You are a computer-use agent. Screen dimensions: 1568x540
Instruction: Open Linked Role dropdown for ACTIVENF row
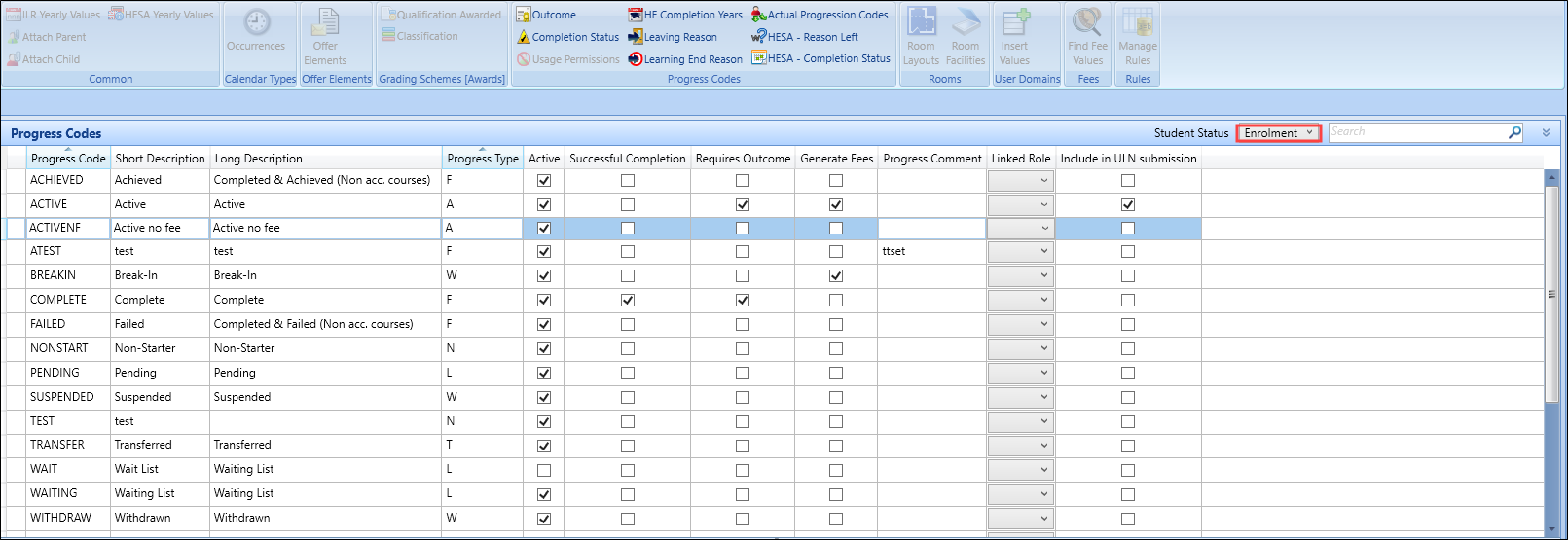click(x=1020, y=228)
